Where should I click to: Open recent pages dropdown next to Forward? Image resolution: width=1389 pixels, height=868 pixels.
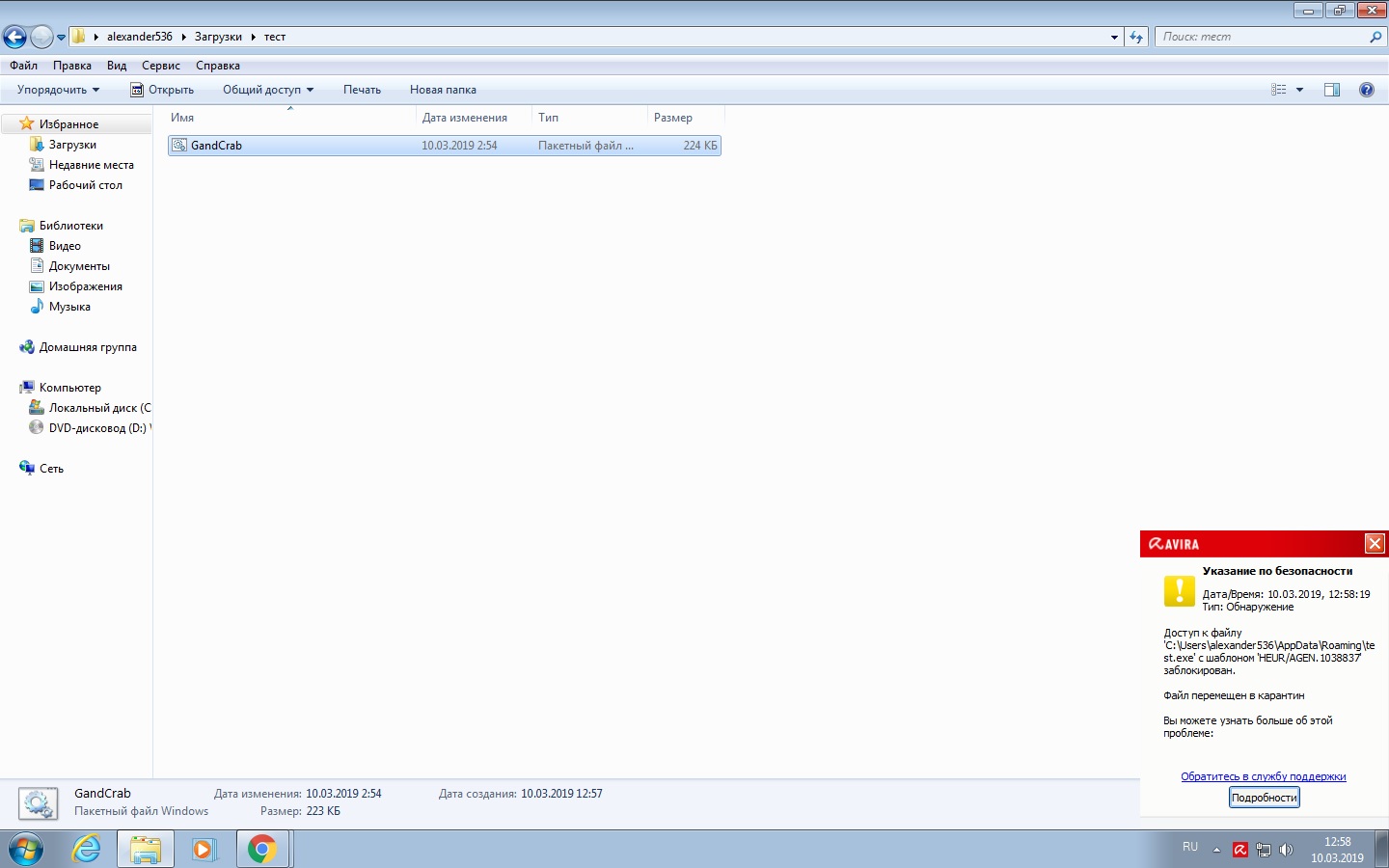pyautogui.click(x=61, y=38)
